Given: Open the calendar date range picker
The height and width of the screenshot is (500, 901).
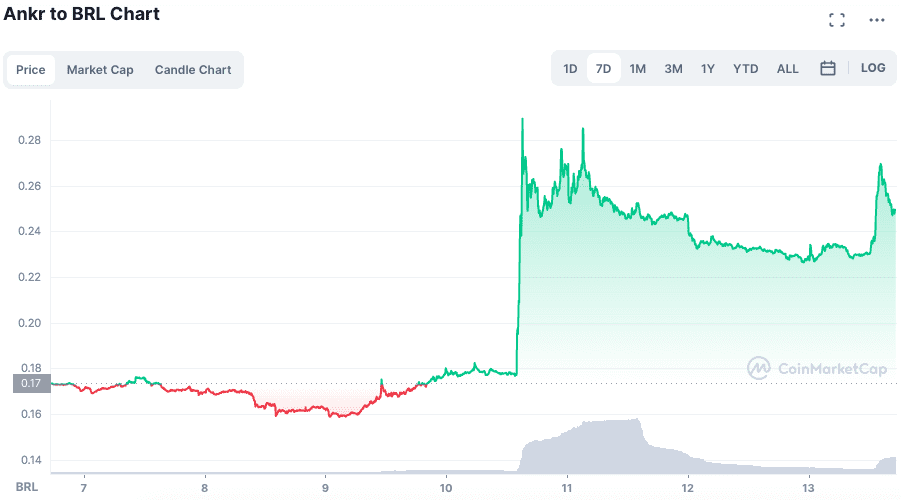Looking at the screenshot, I should (x=828, y=69).
